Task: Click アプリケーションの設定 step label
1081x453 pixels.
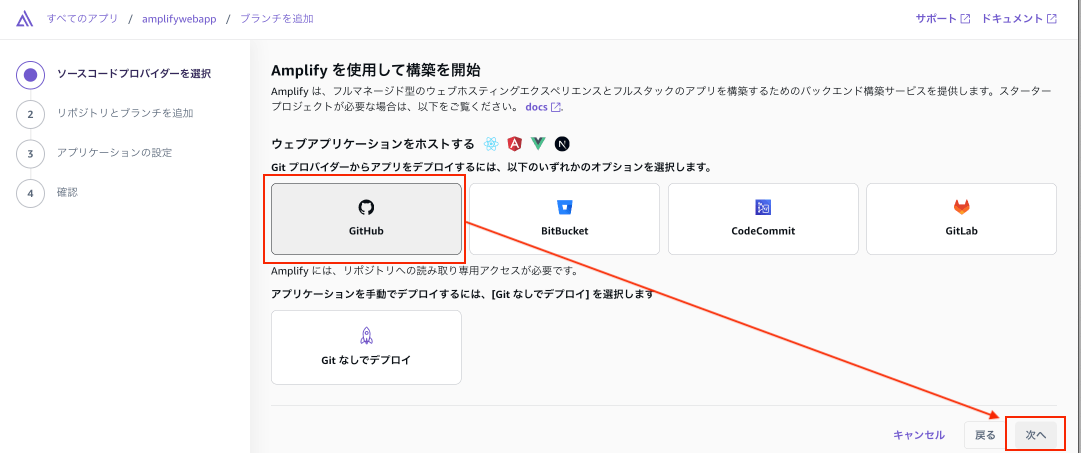Action: click(x=114, y=152)
